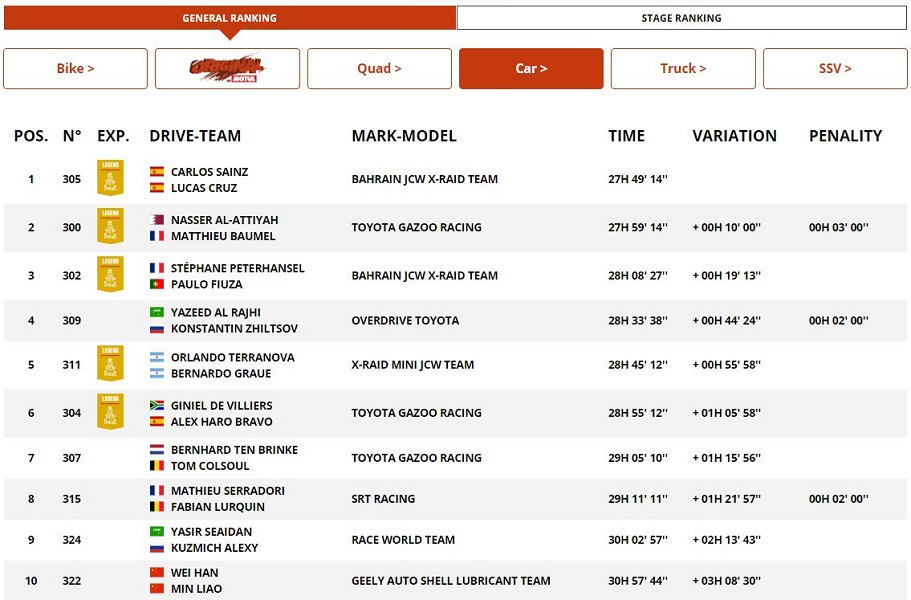This screenshot has height=600, width=911.
Task: Show the Quad category rankings
Action: pos(379,69)
